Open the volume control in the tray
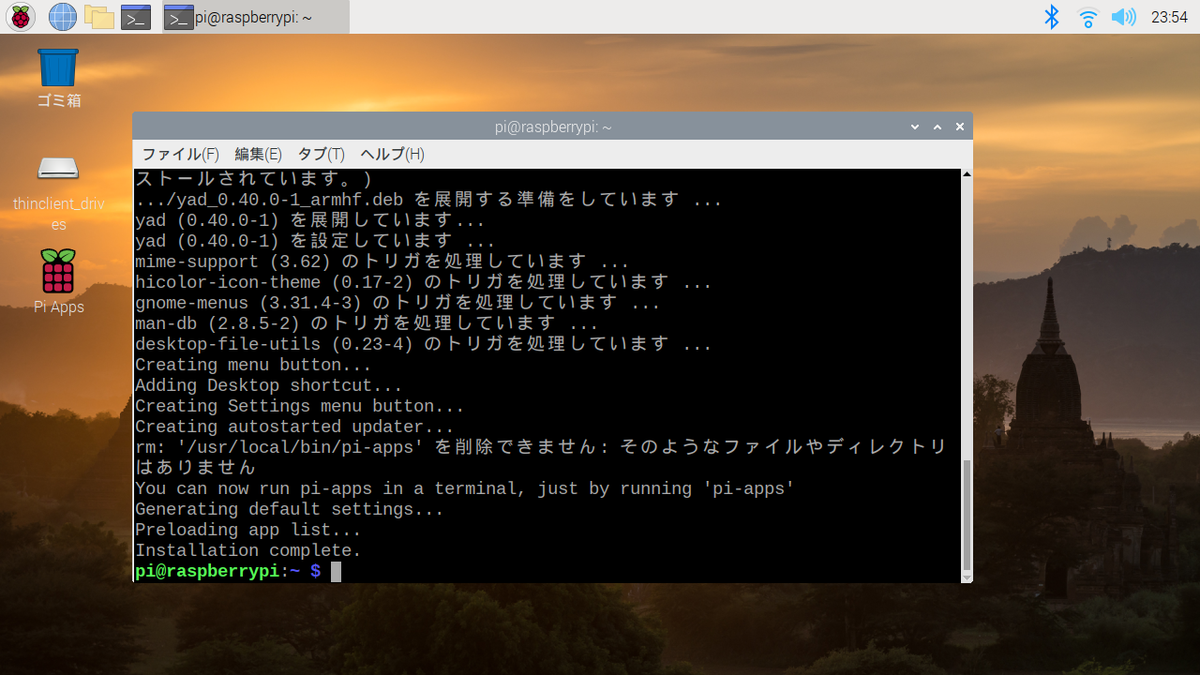The width and height of the screenshot is (1200, 675). point(1124,16)
